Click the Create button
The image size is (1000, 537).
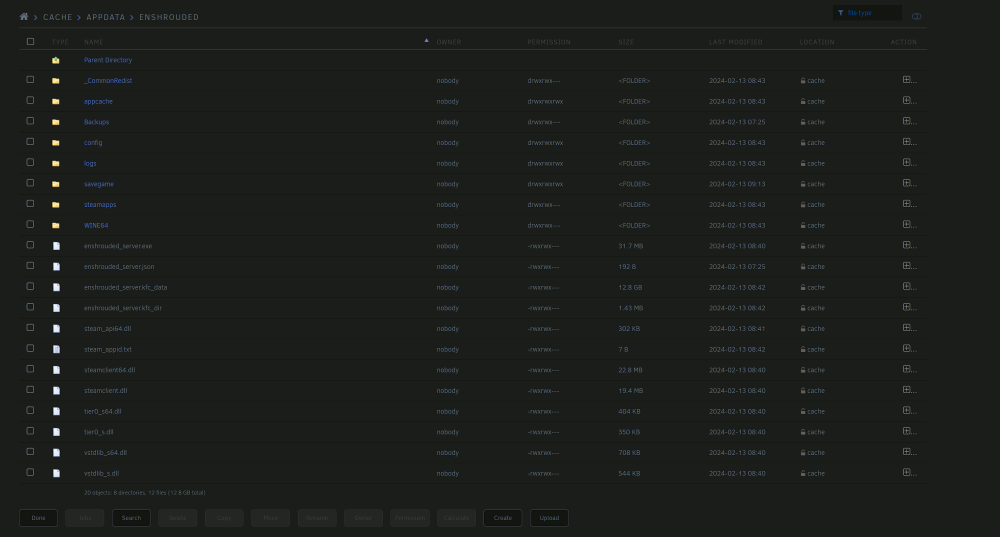click(503, 518)
